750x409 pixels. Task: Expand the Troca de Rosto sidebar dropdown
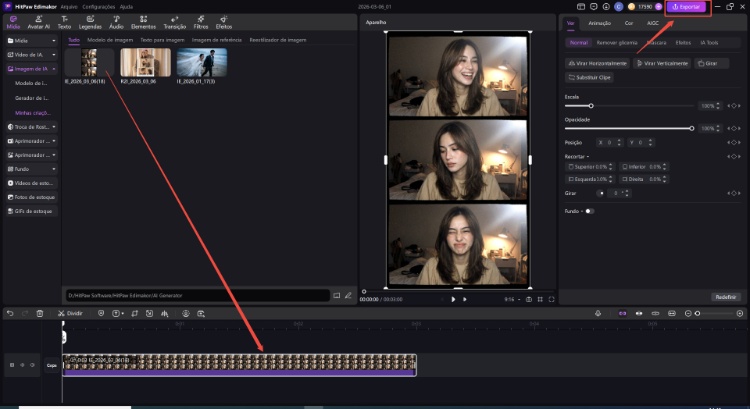[54, 127]
